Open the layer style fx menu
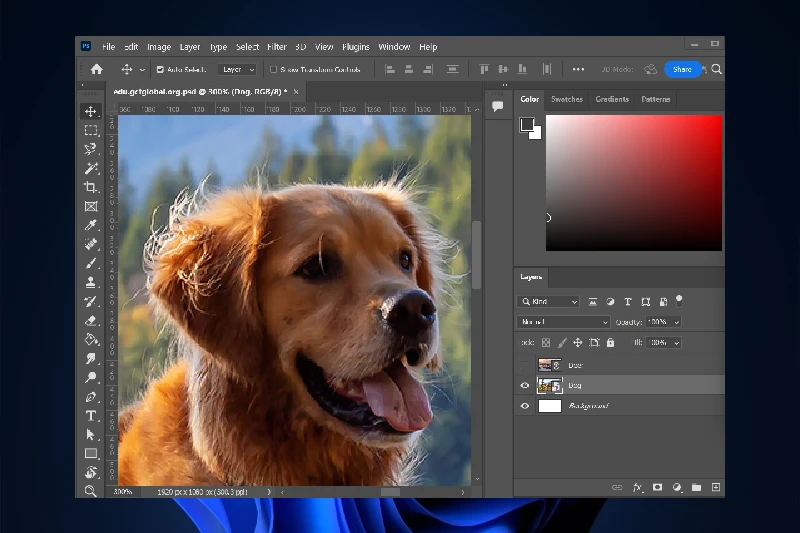 pos(638,488)
